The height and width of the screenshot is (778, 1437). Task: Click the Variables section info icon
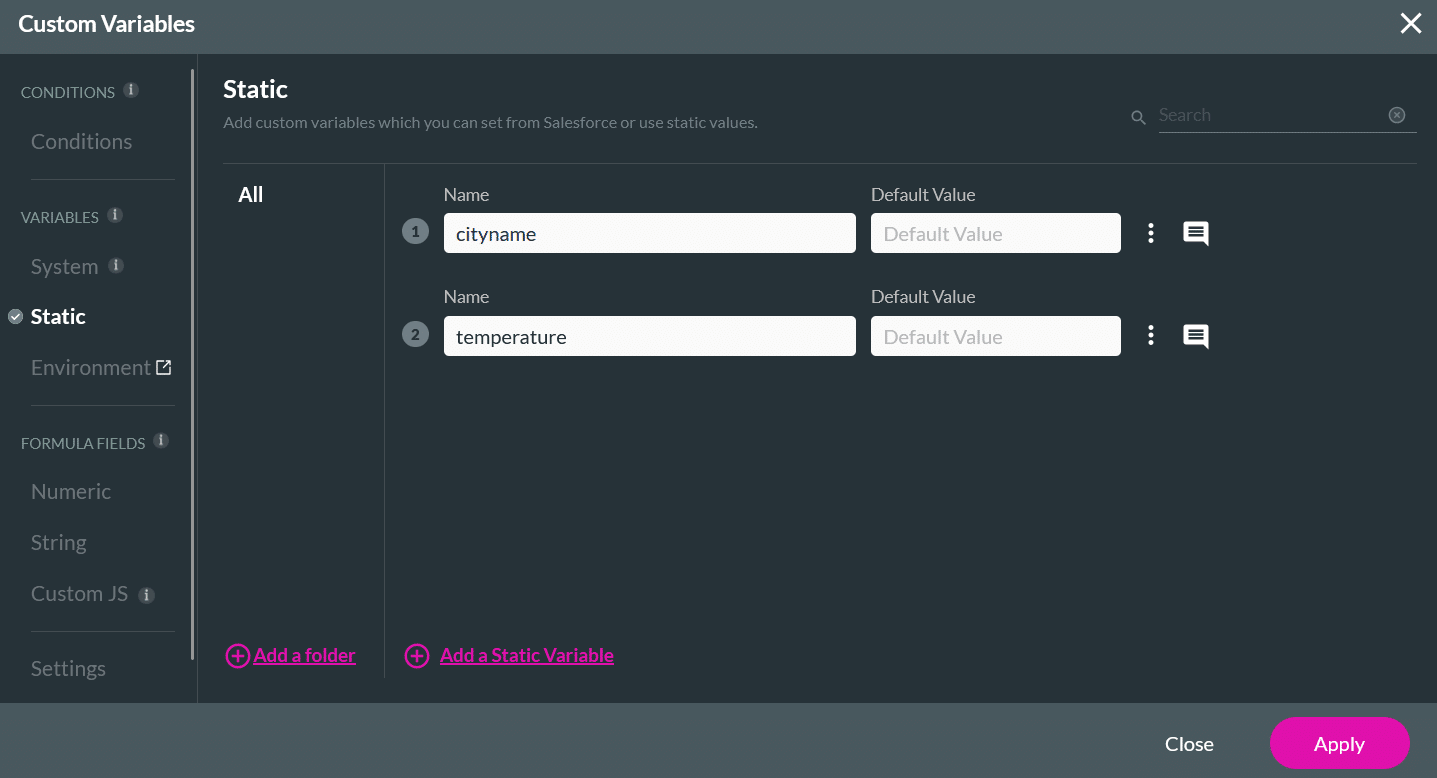(x=113, y=213)
